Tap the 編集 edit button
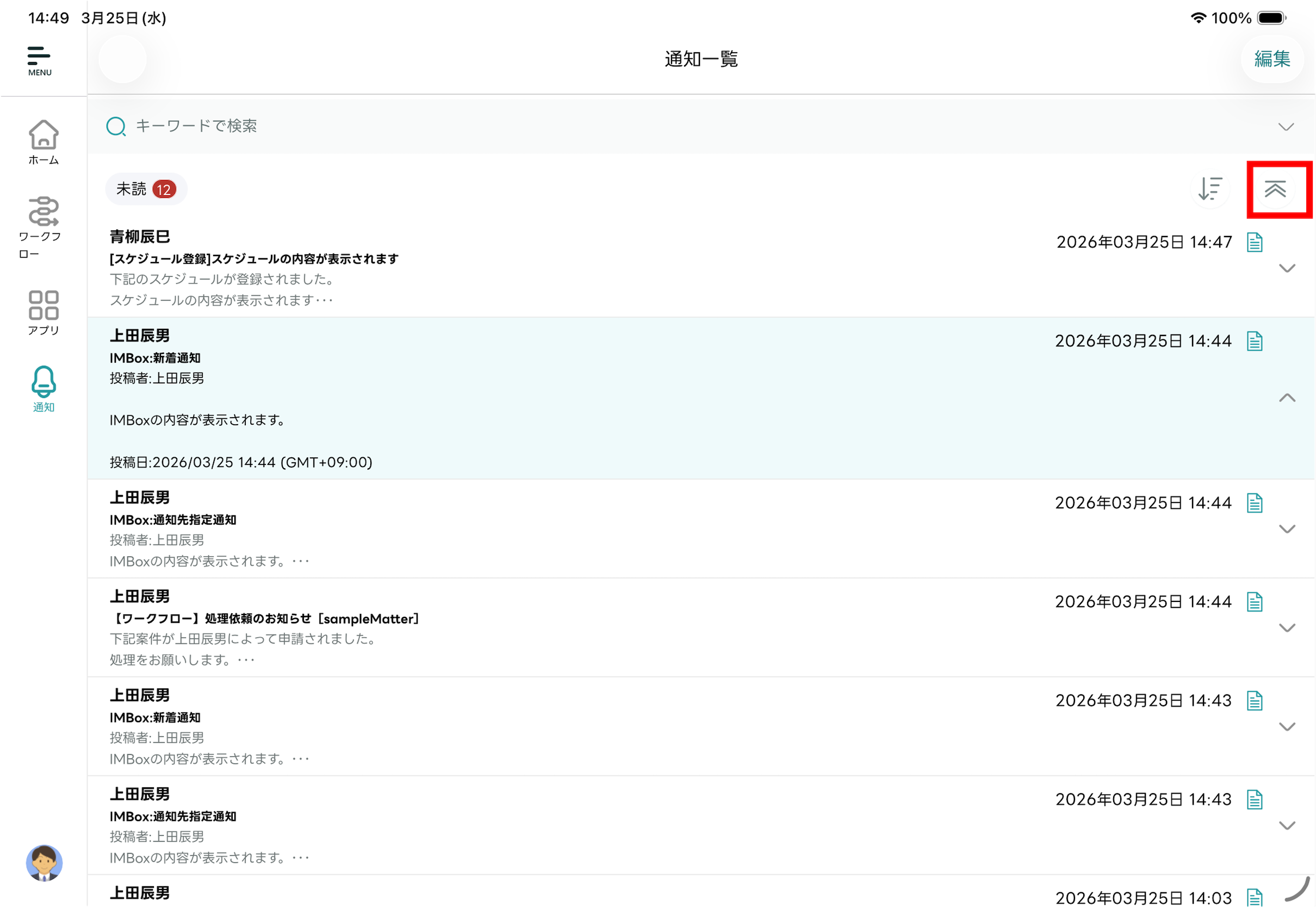 1271,59
